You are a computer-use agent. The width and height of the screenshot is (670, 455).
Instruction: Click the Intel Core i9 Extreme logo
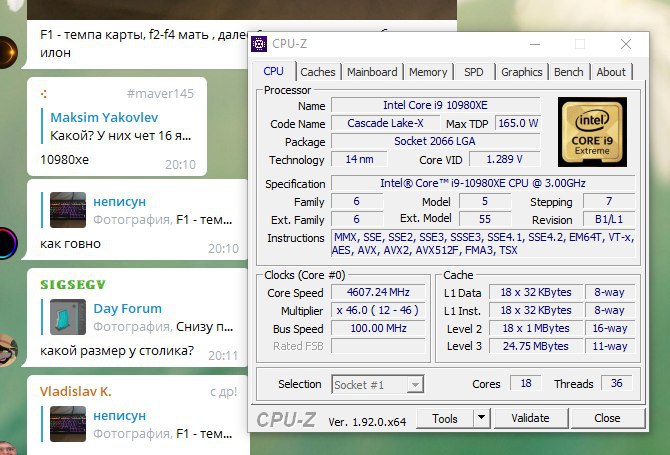point(592,132)
